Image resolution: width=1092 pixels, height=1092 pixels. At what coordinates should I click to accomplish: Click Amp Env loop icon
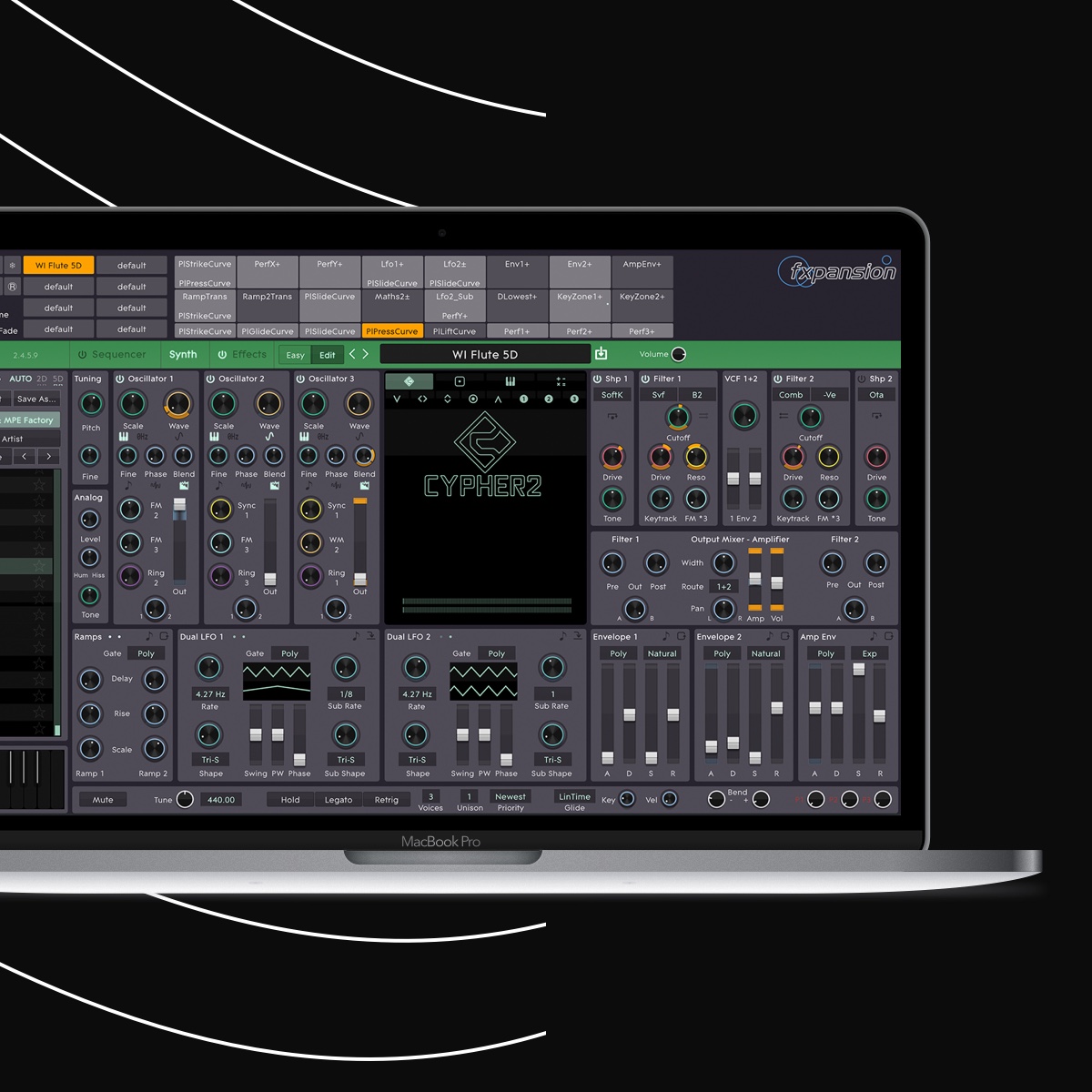pos(888,636)
